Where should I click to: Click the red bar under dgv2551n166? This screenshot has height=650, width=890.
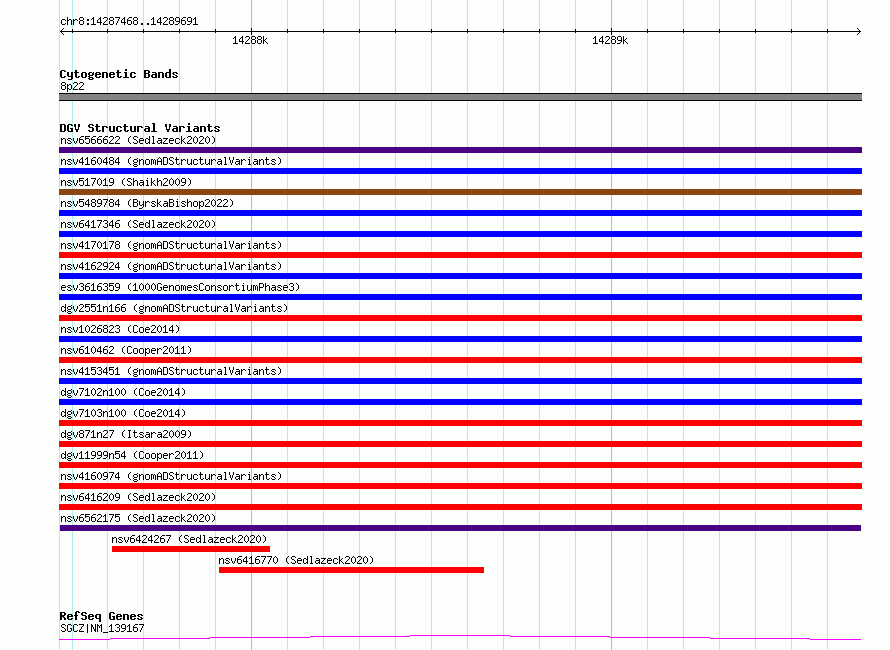[x=460, y=318]
